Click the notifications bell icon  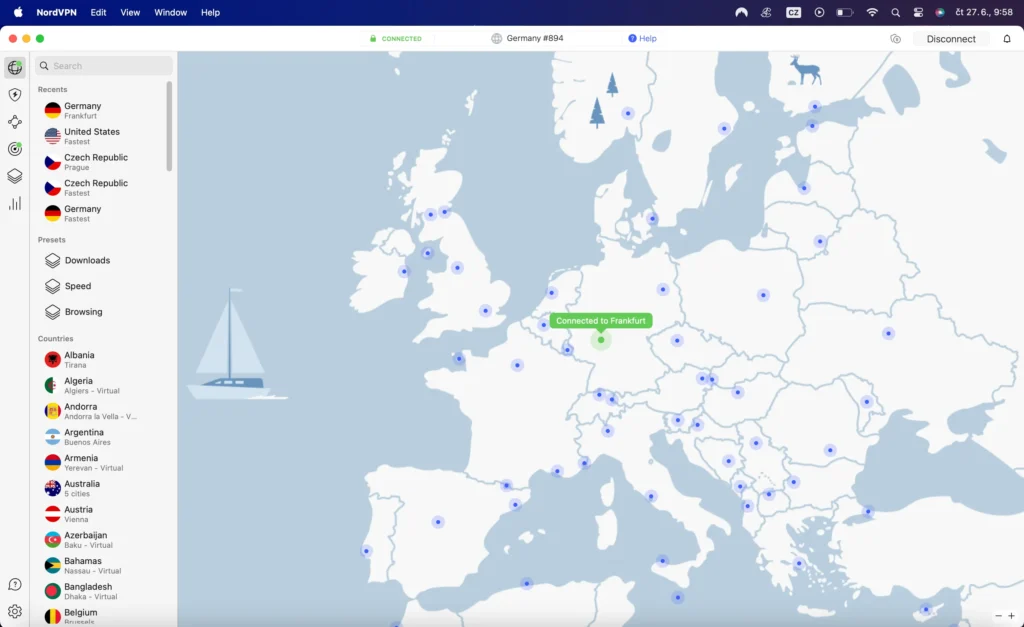coord(1006,39)
